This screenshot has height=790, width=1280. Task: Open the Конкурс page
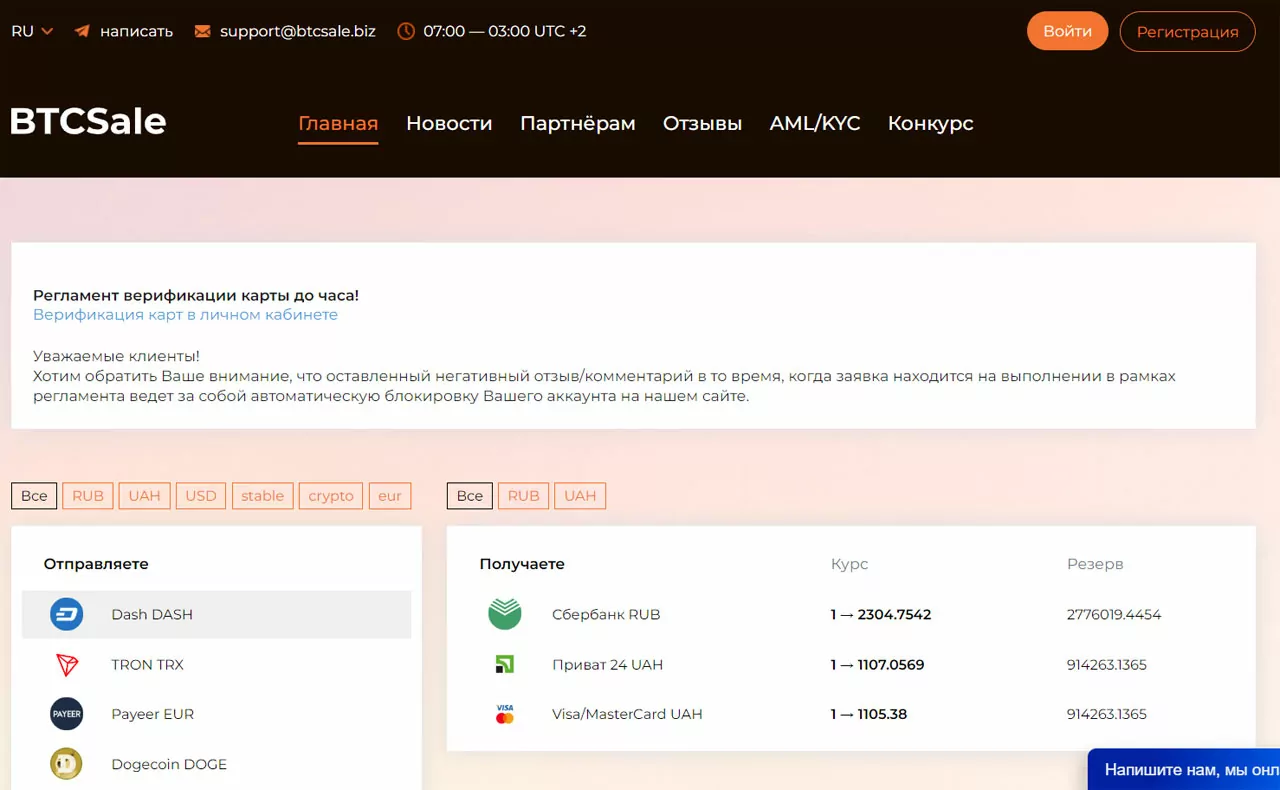(930, 123)
